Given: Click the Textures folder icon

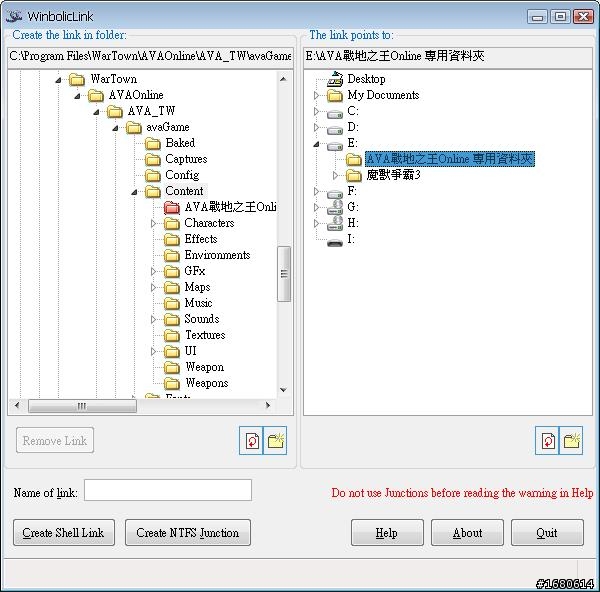Looking at the screenshot, I should (x=172, y=335).
